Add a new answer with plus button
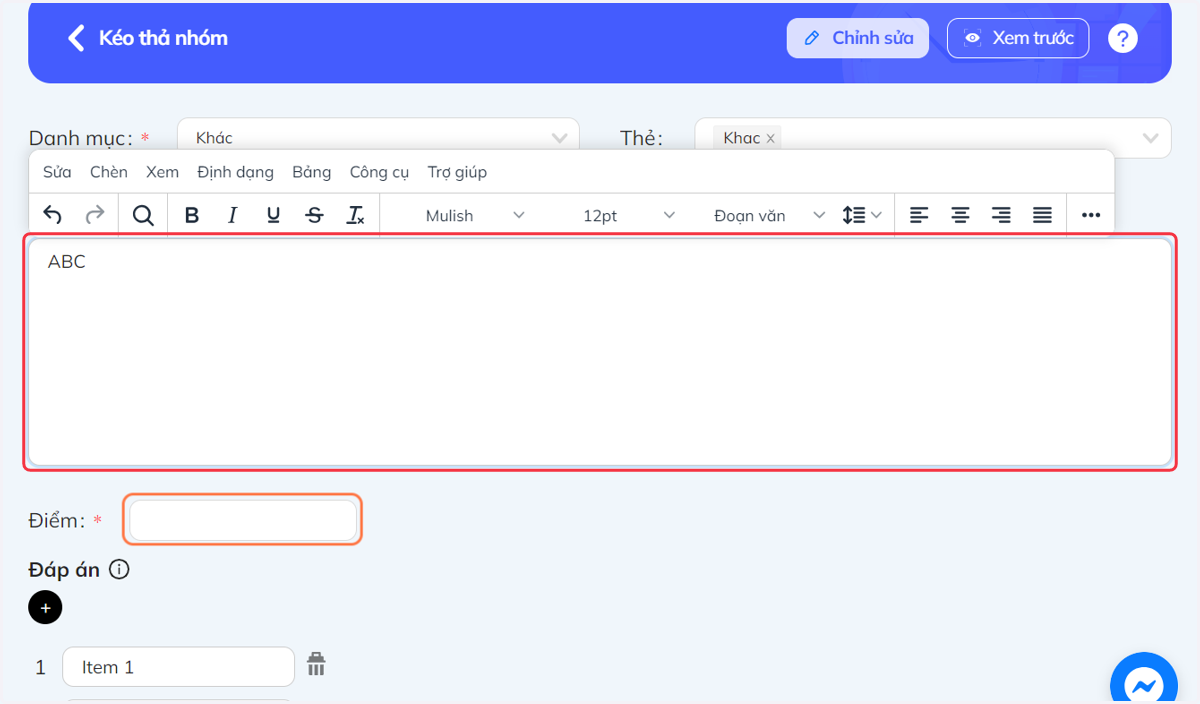 pyautogui.click(x=45, y=607)
